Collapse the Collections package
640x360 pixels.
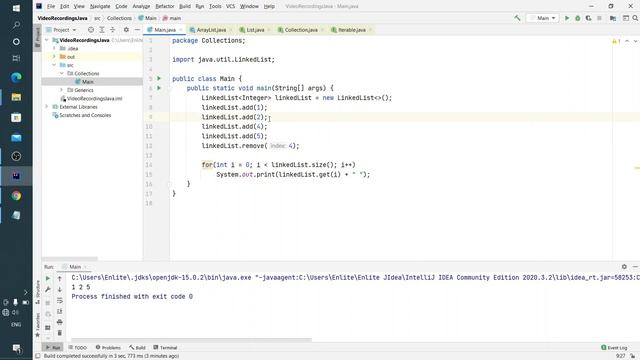[62, 73]
